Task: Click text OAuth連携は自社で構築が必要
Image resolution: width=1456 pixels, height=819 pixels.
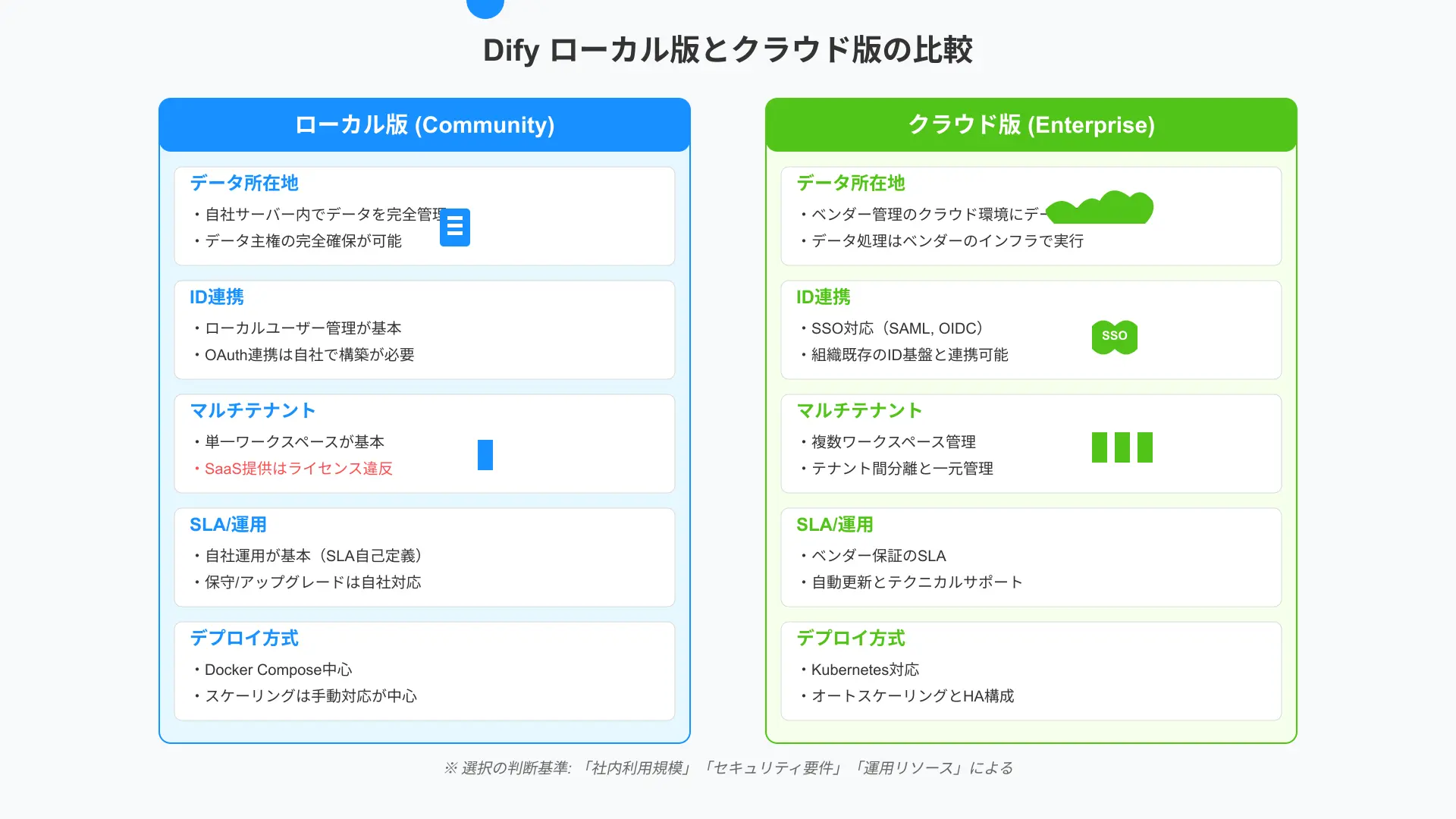Action: [303, 355]
